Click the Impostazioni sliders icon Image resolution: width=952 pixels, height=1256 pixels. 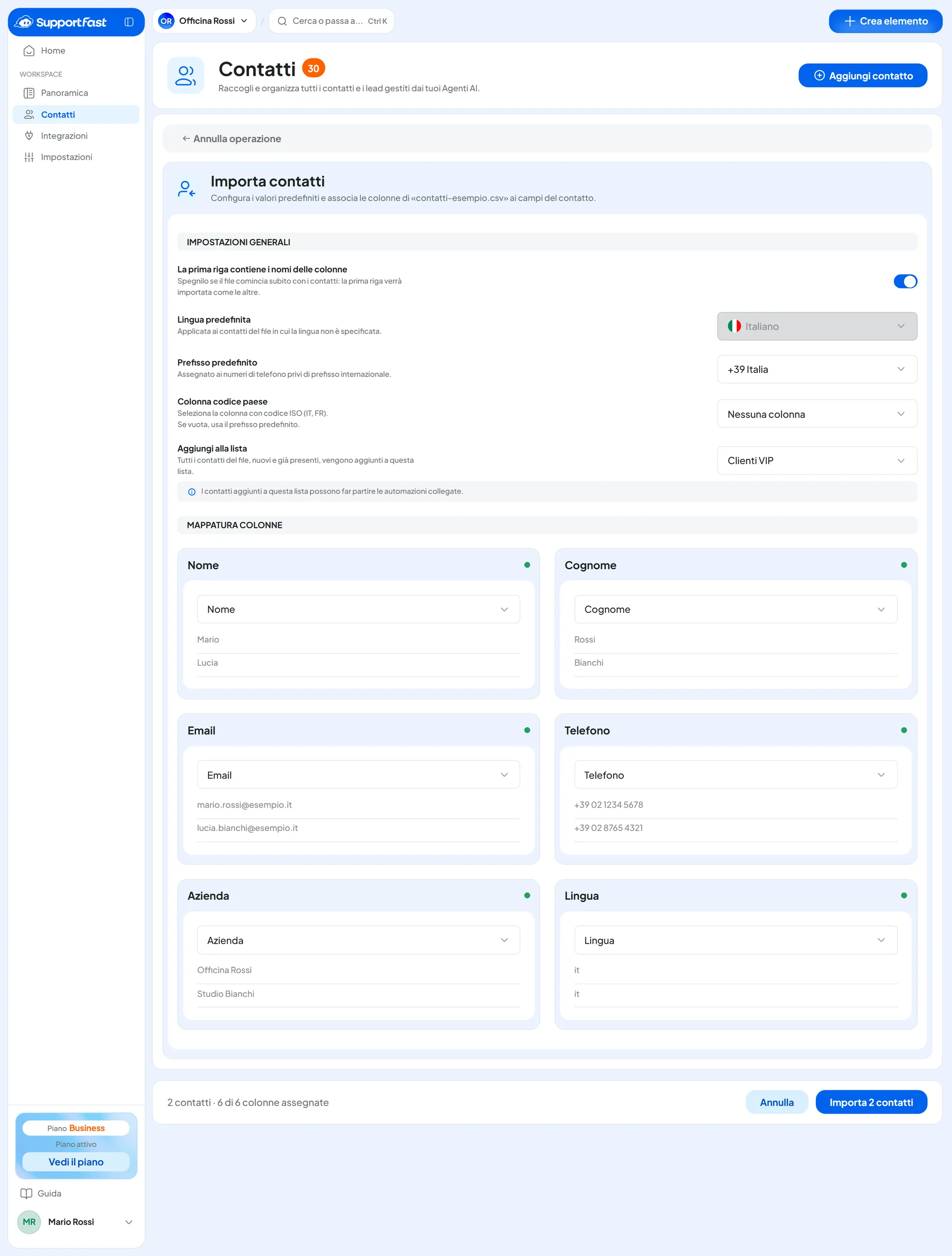coord(29,157)
